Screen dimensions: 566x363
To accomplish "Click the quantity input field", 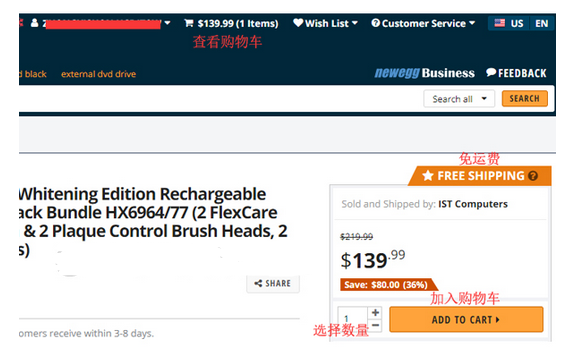I will [353, 319].
